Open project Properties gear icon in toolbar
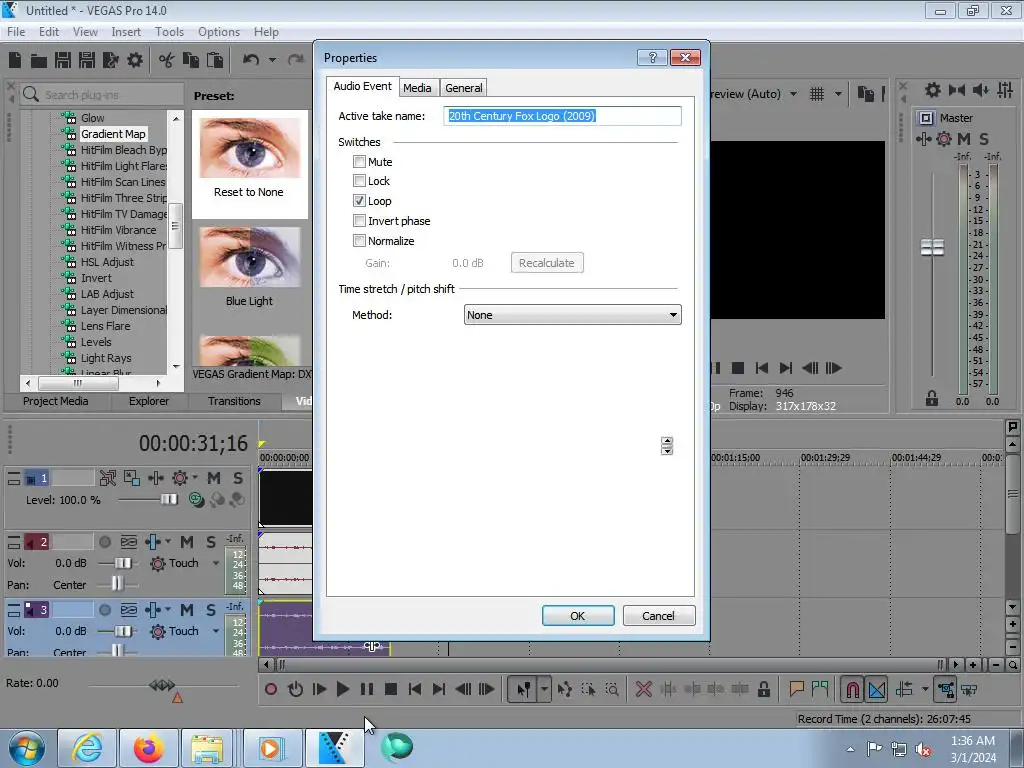Image resolution: width=1024 pixels, height=768 pixels. tap(135, 60)
